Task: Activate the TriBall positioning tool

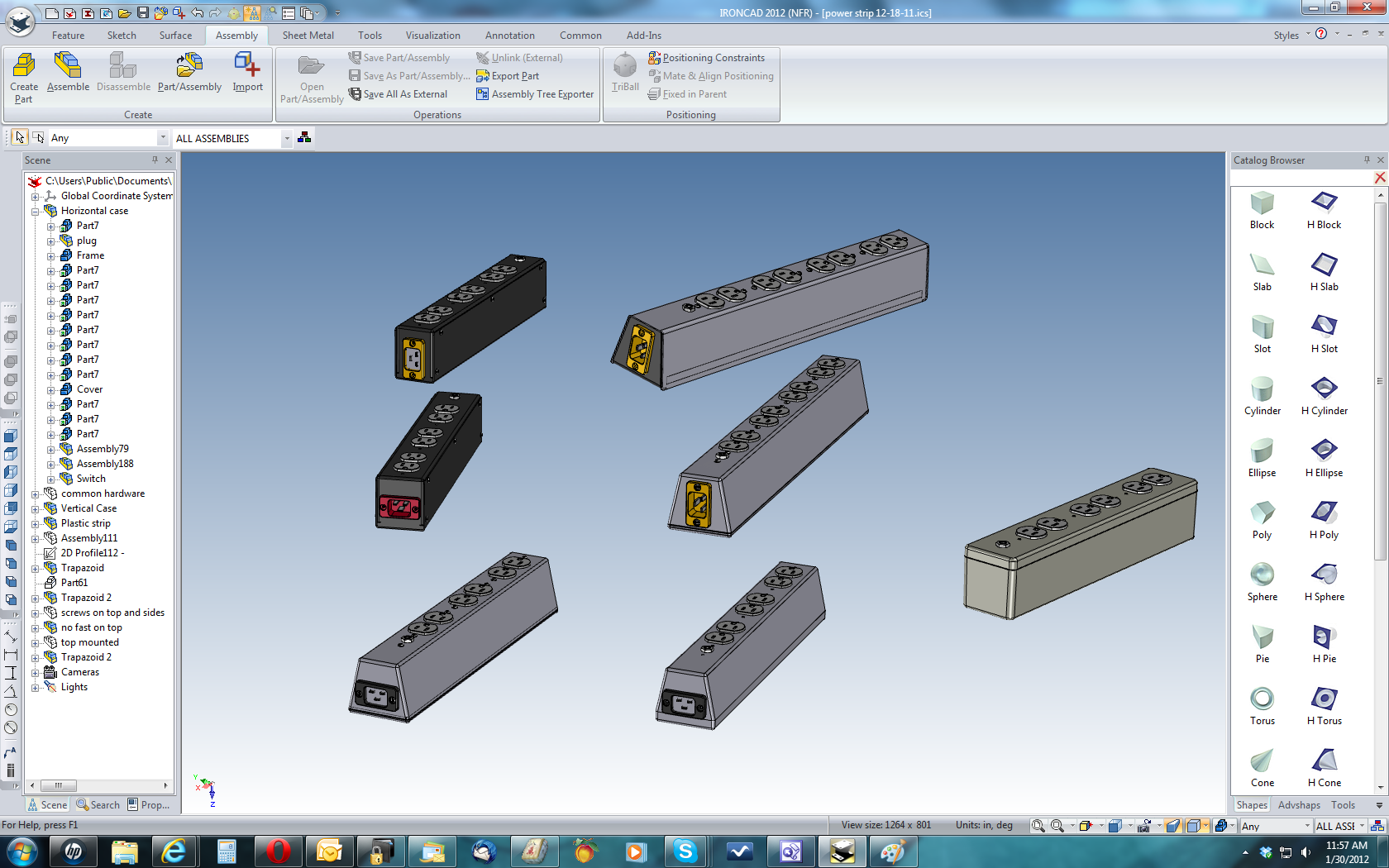Action: [x=625, y=66]
